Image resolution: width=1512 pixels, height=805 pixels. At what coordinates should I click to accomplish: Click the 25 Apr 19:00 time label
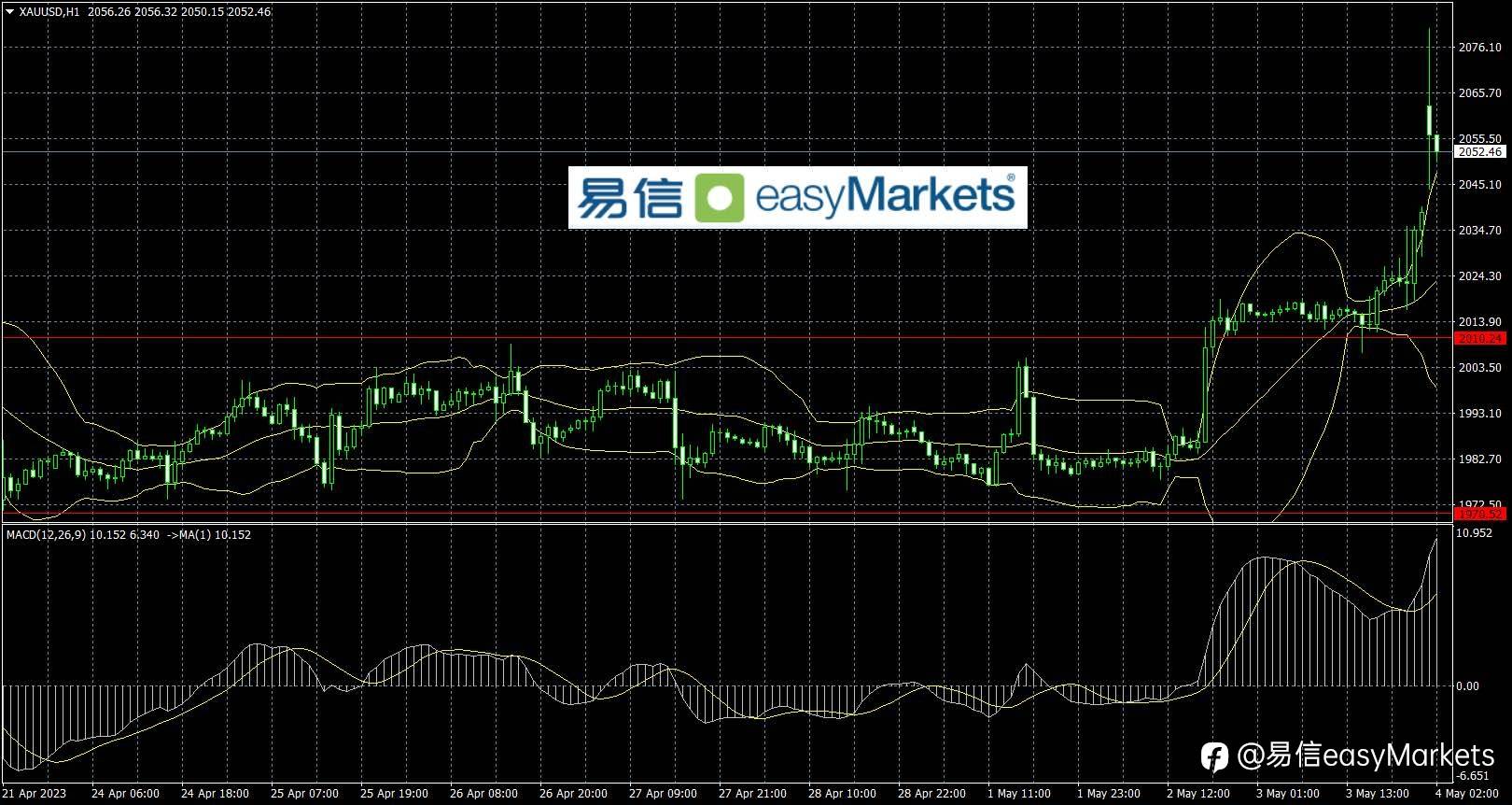point(394,794)
